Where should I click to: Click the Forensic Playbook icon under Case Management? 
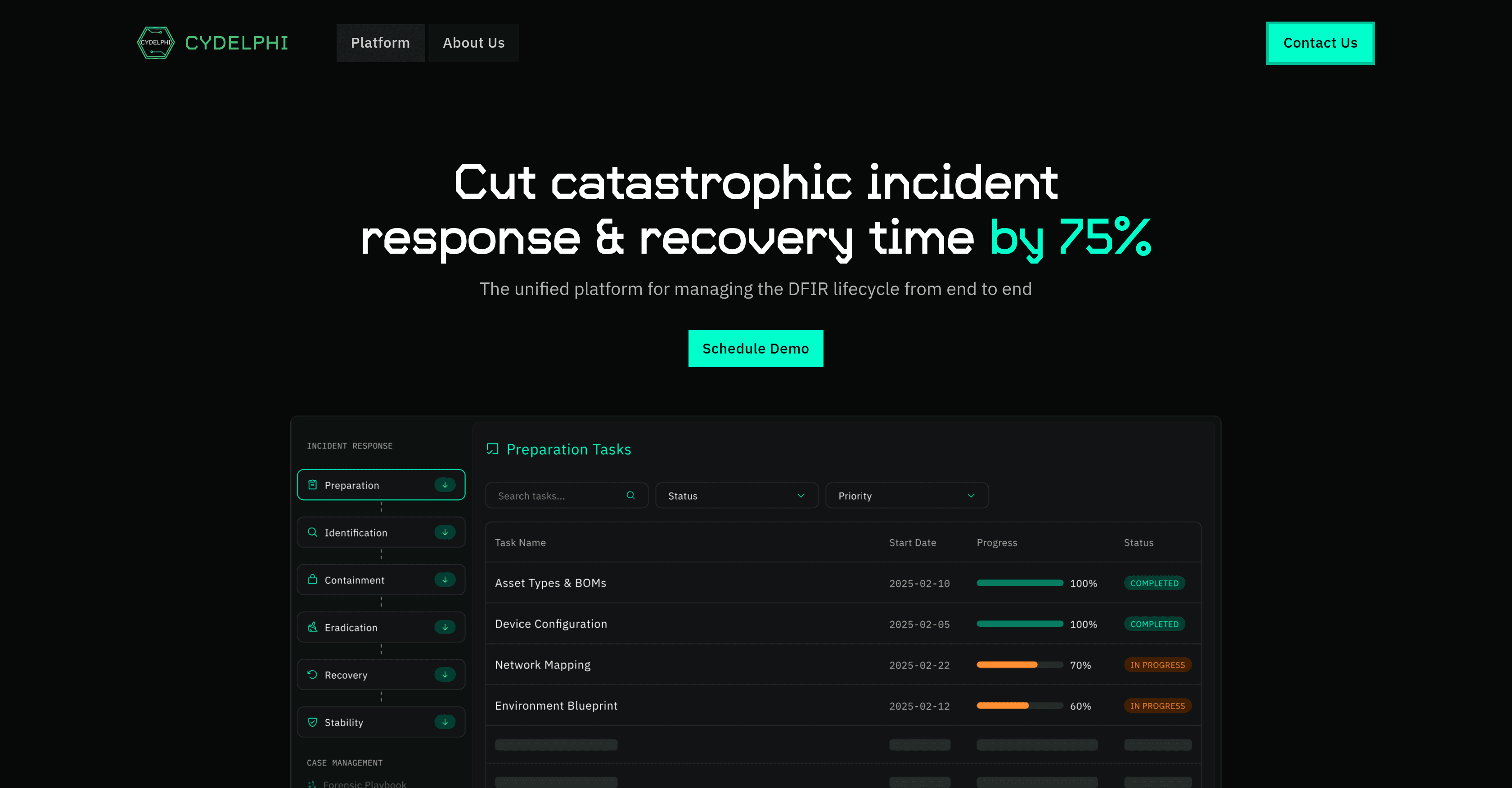click(312, 784)
